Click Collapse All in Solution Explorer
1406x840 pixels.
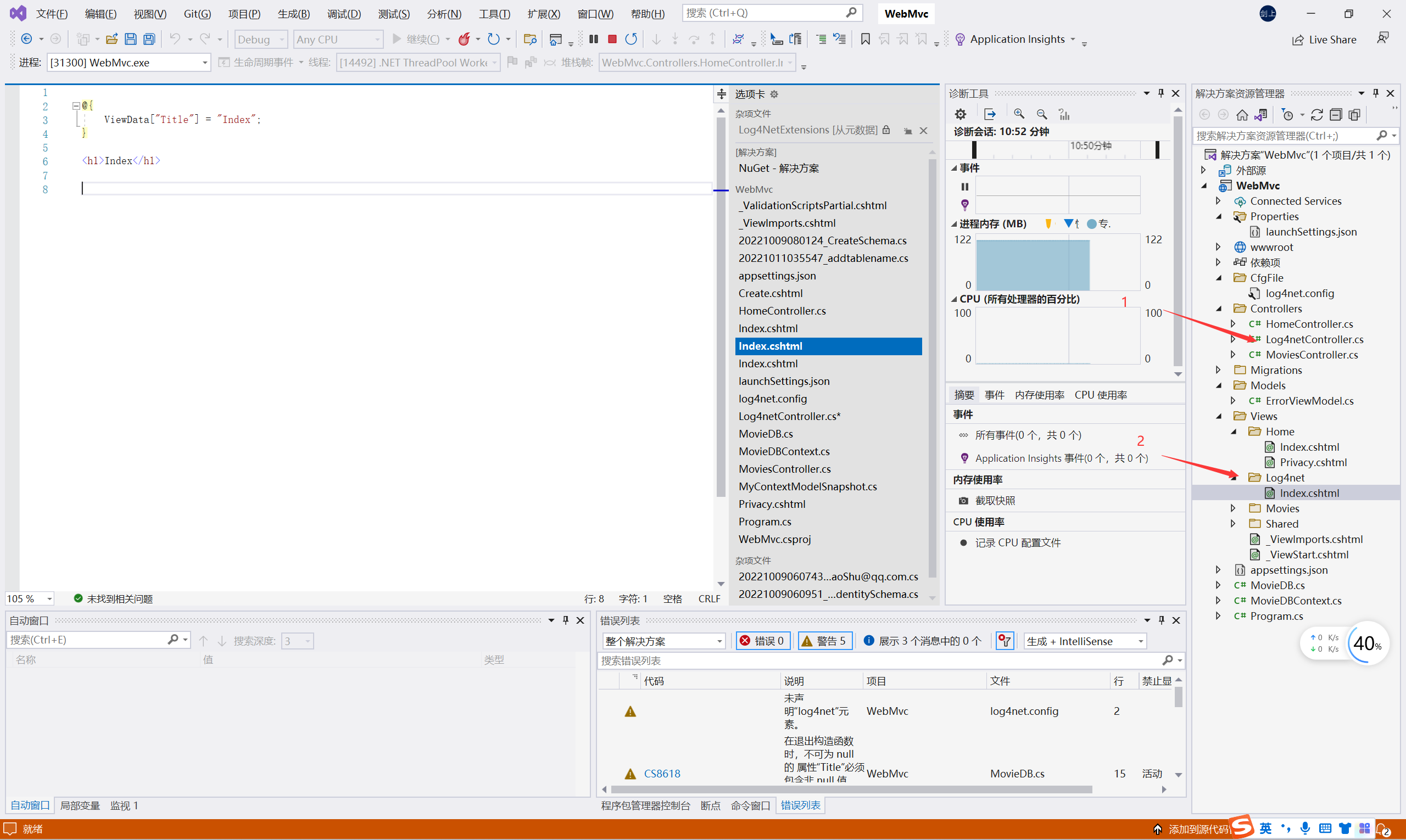(x=1336, y=115)
